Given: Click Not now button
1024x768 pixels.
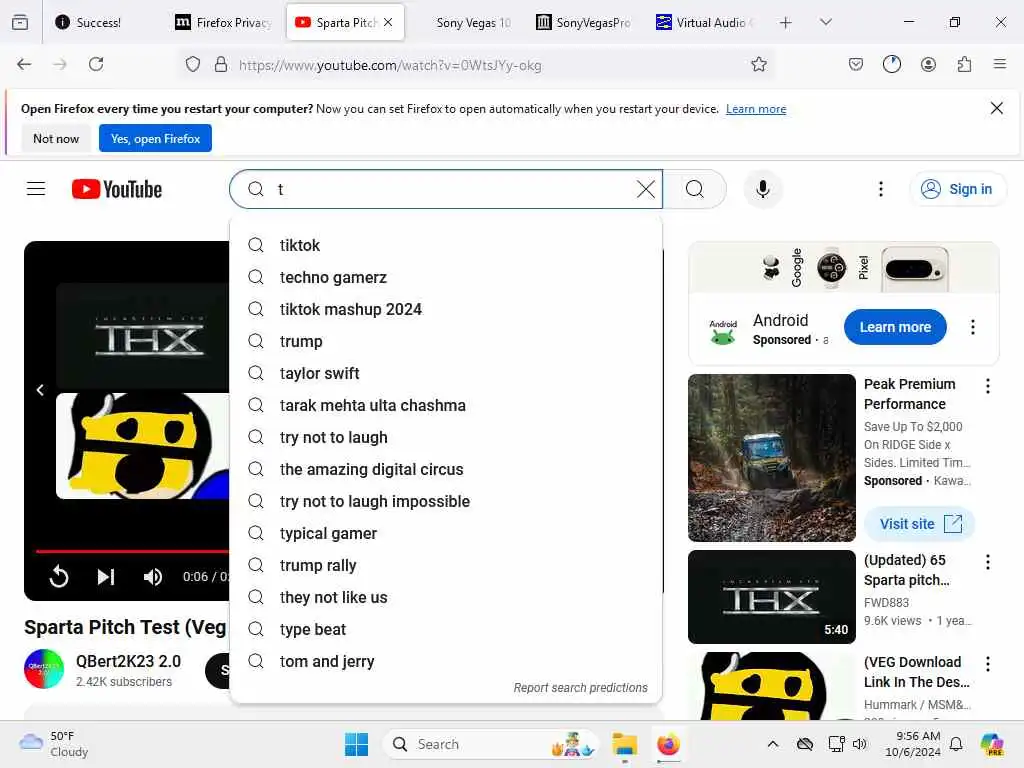Looking at the screenshot, I should 56,138.
